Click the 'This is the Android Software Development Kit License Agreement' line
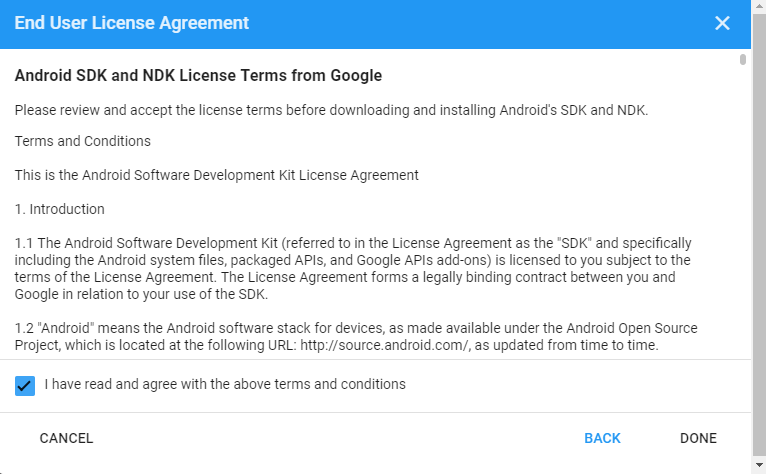 [x=216, y=175]
